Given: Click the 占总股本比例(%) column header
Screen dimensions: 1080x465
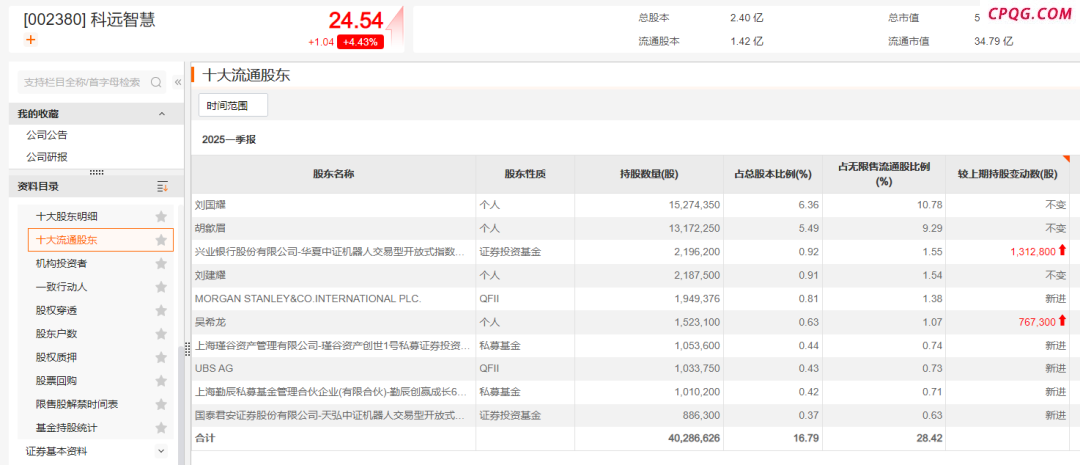Looking at the screenshot, I should [773, 174].
